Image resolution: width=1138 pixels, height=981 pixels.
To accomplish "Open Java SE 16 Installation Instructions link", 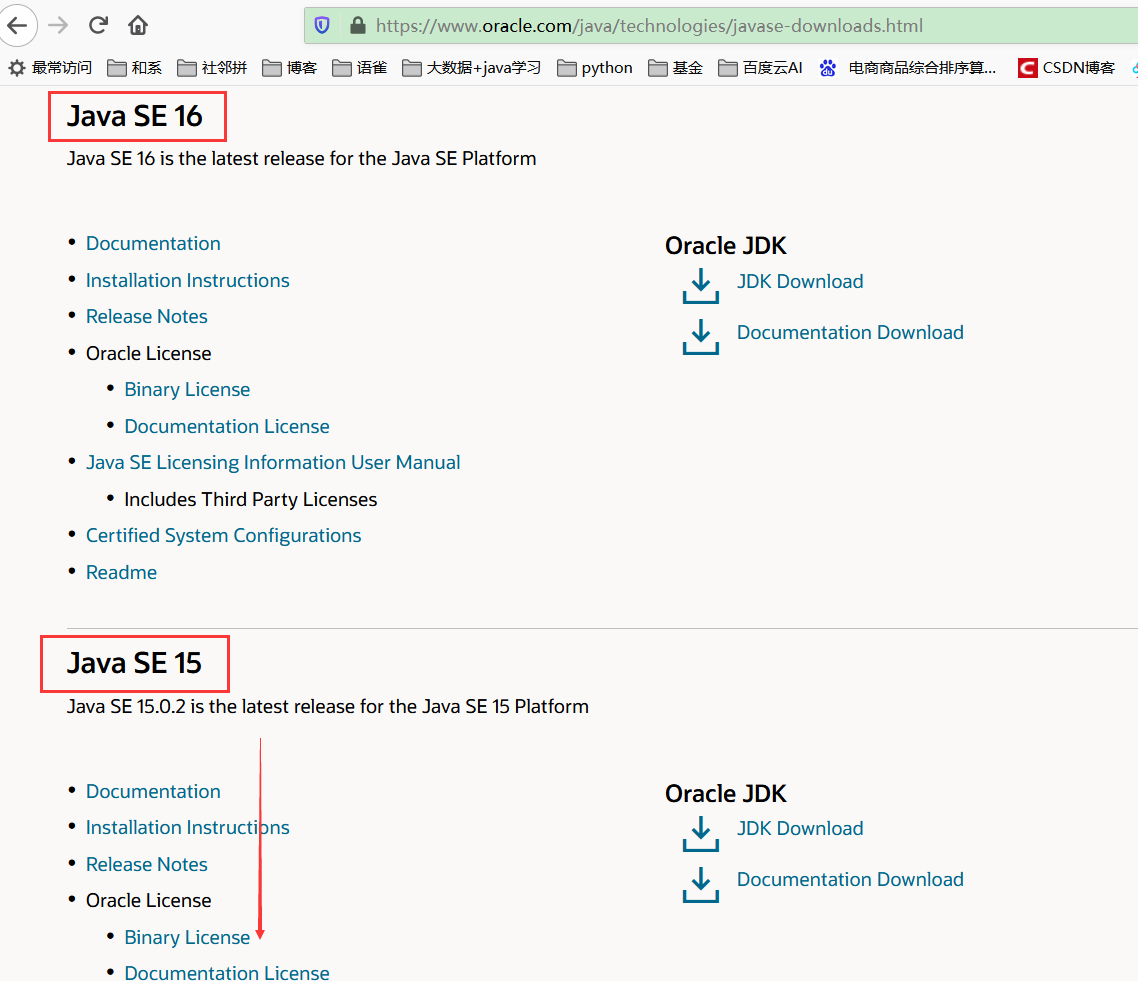I will point(187,280).
